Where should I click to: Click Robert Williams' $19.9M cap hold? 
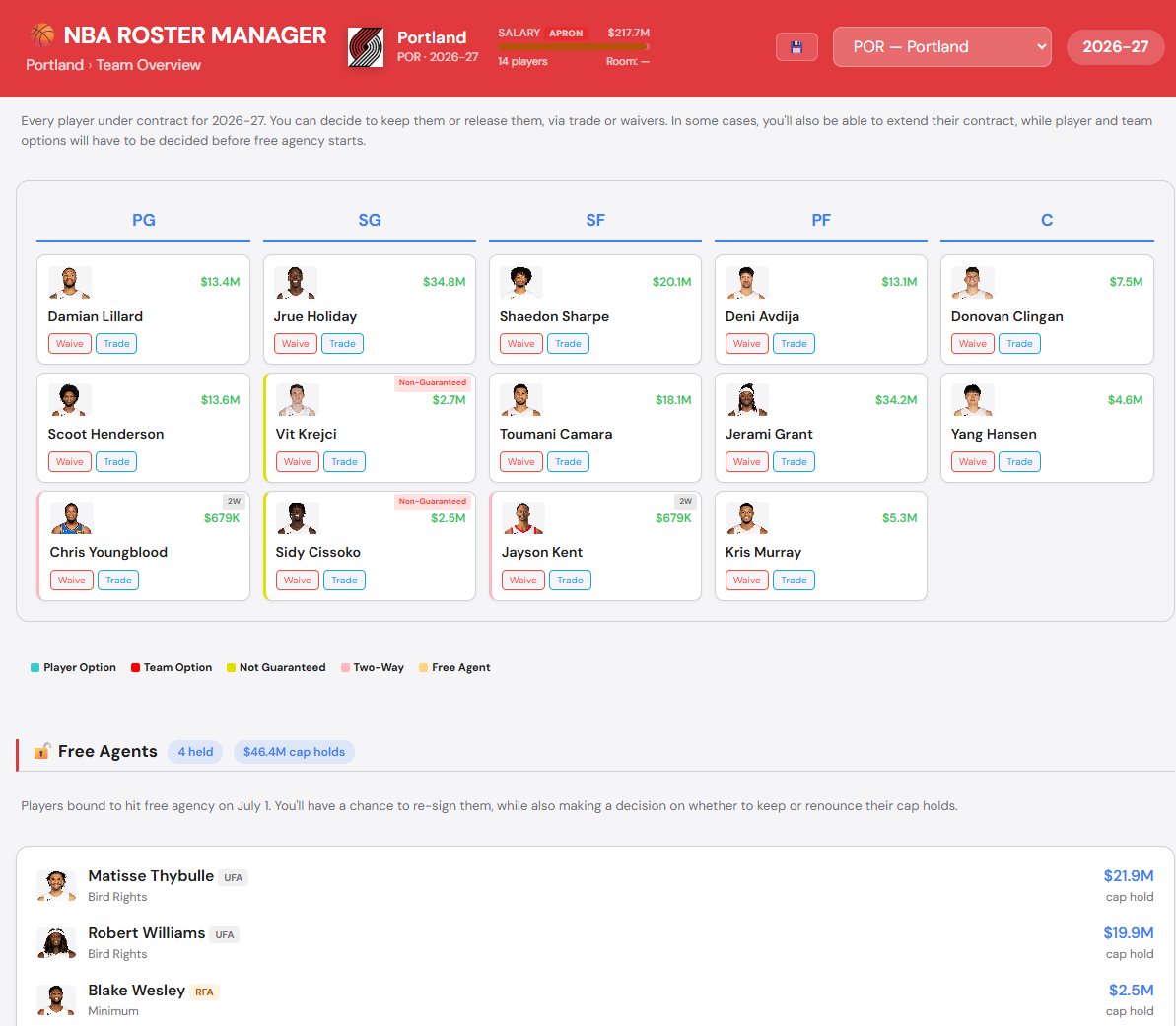pyautogui.click(x=1128, y=933)
